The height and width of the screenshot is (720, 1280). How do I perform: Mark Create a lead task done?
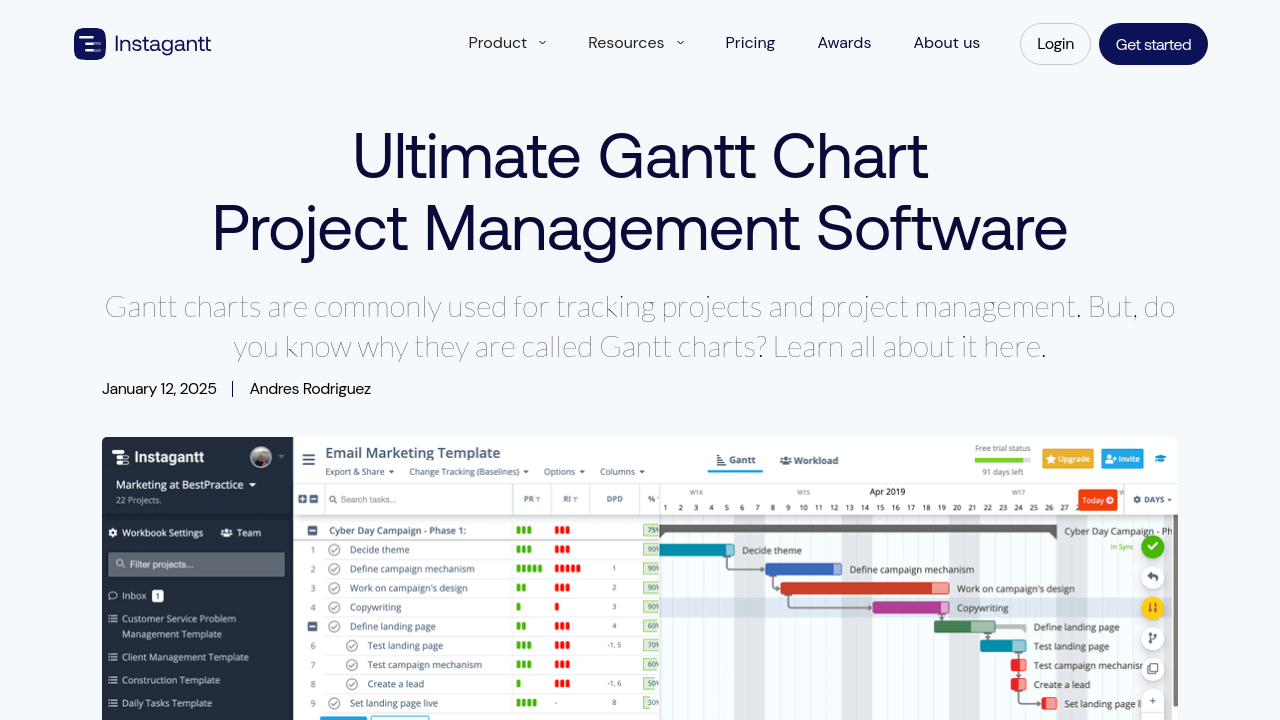coord(352,684)
